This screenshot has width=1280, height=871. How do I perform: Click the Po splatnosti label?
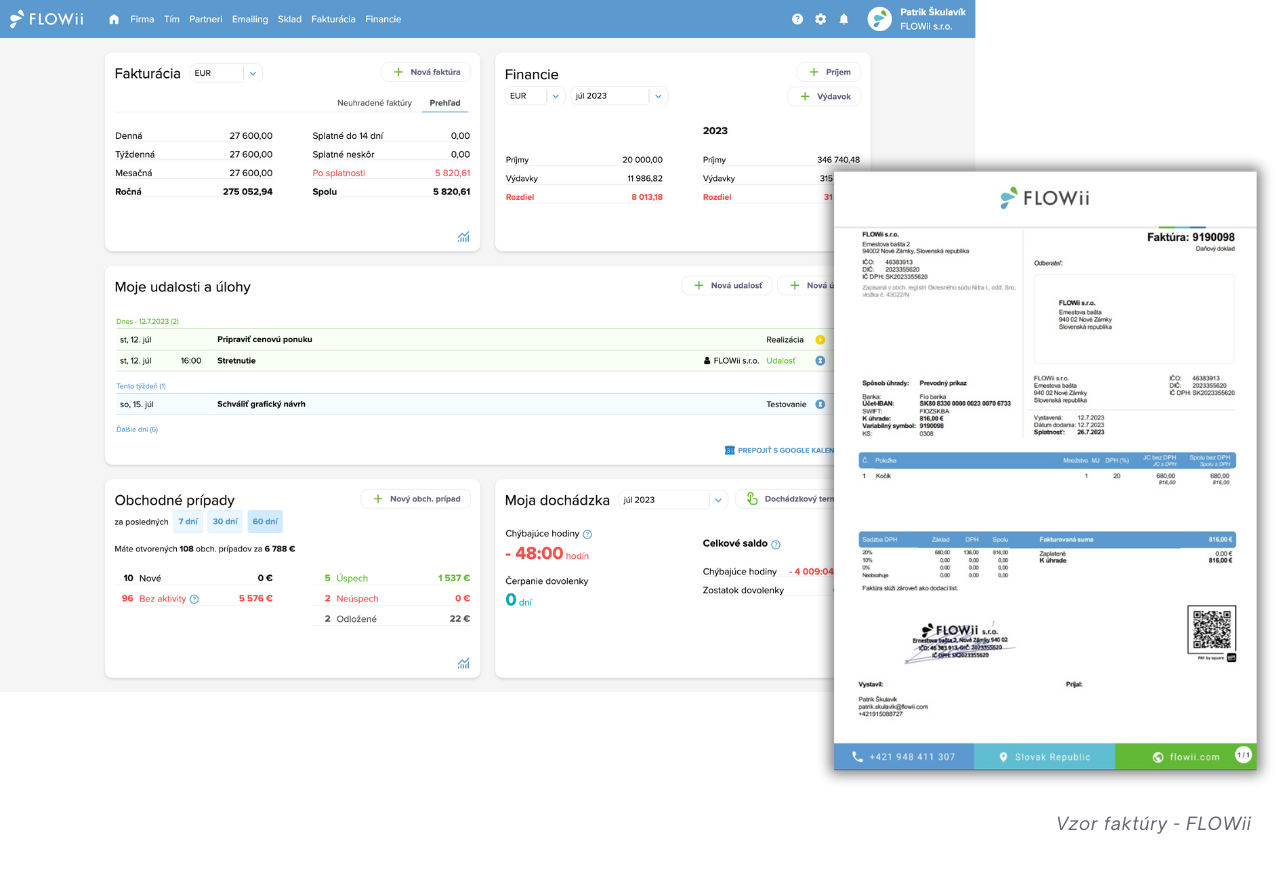(x=339, y=173)
